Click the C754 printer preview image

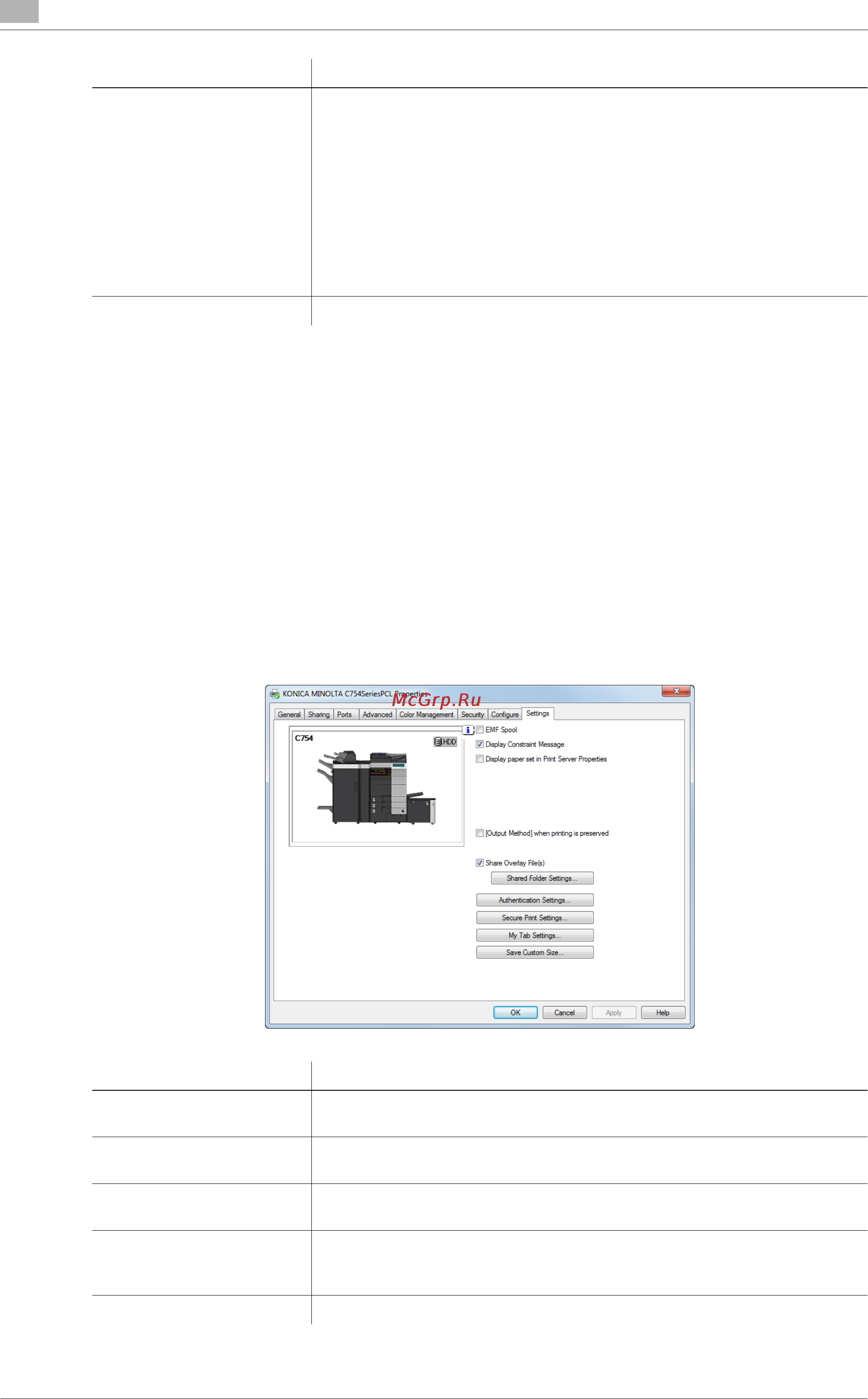(377, 787)
